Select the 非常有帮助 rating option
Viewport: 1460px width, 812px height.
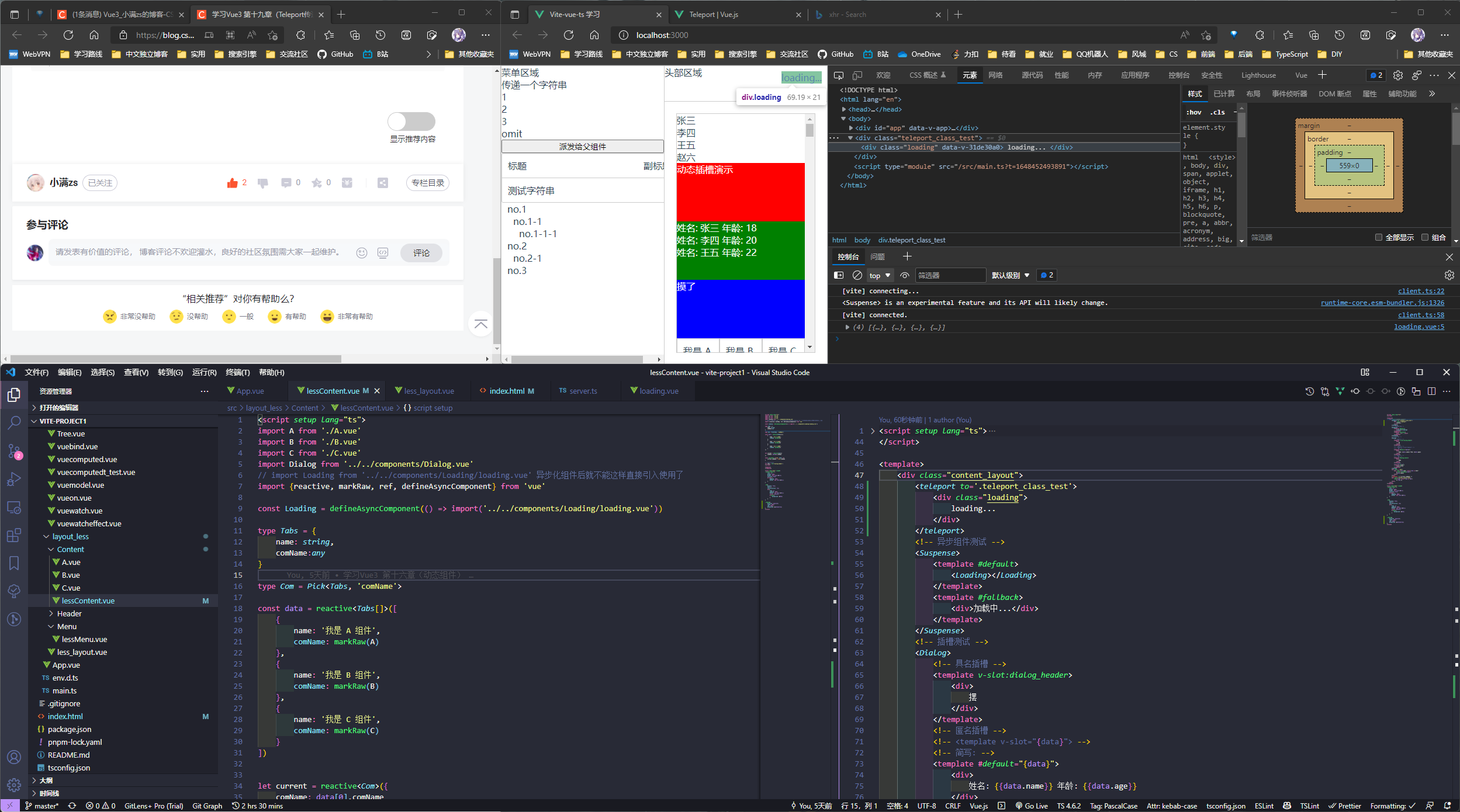click(x=347, y=316)
